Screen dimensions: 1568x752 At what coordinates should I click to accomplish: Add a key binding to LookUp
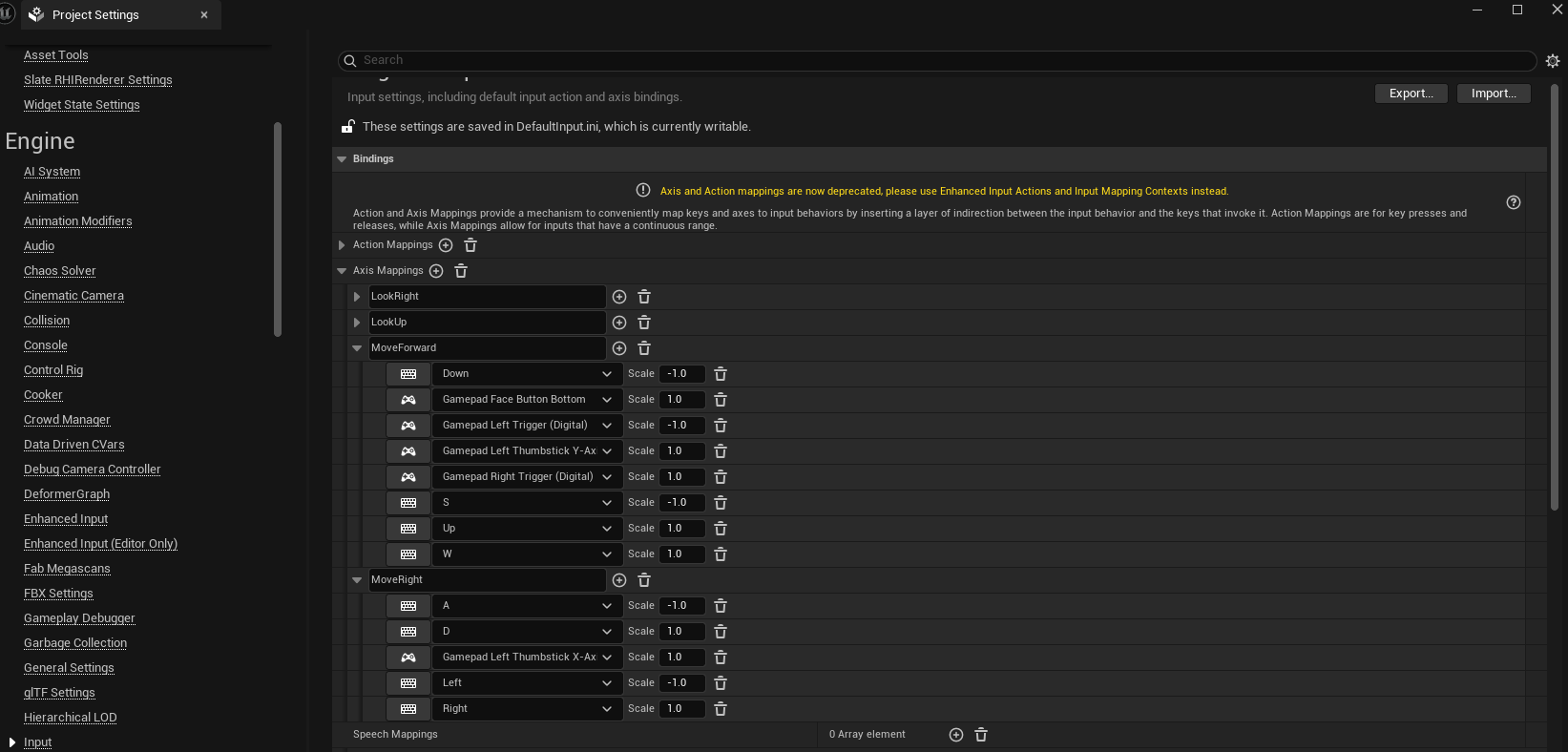[x=619, y=323]
